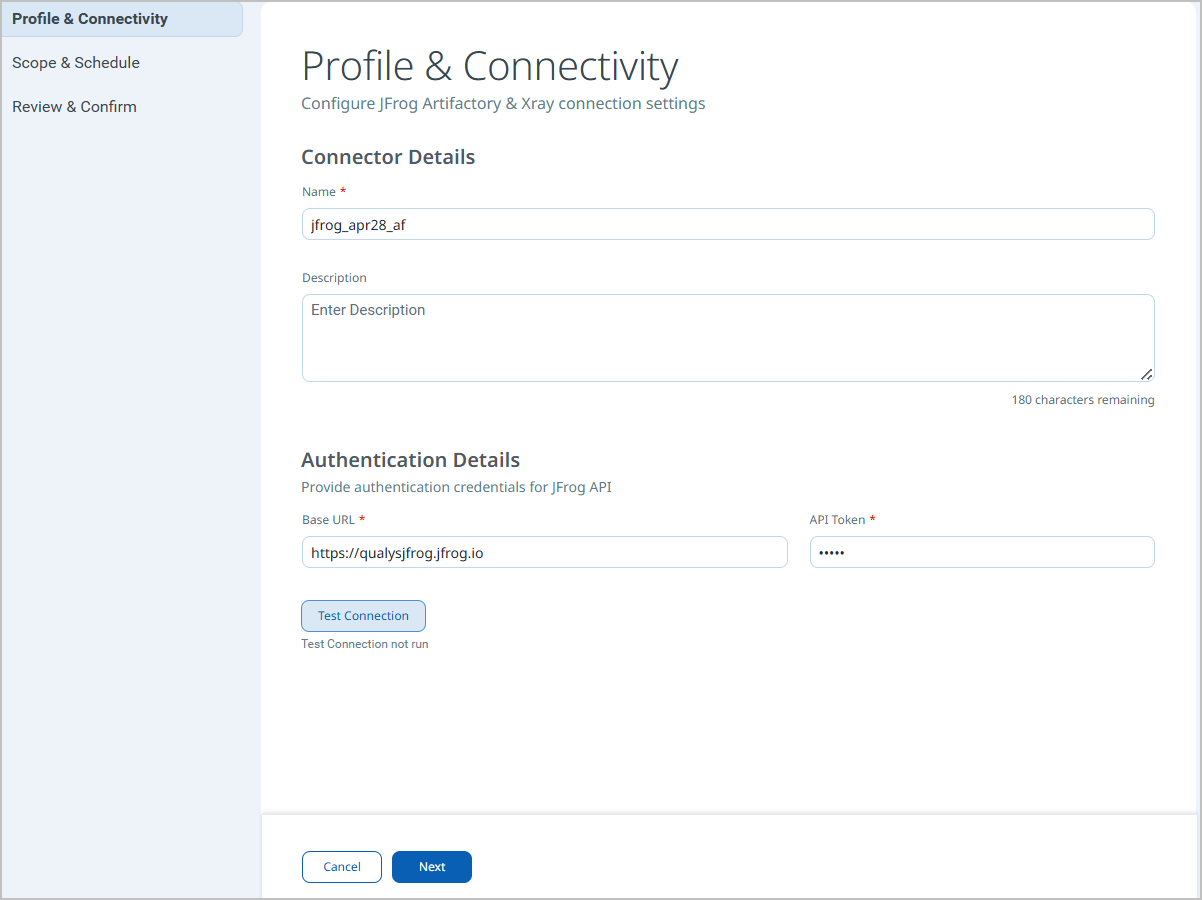Click the Authentication Details heading
The image size is (1202, 900).
coord(411,460)
